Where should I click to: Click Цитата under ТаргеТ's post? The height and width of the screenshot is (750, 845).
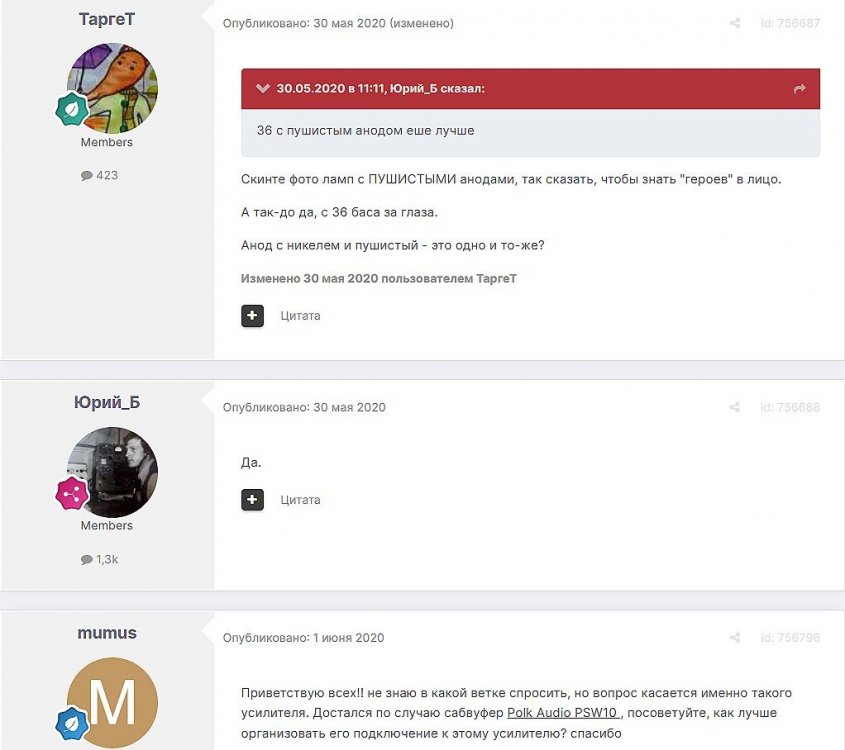click(x=300, y=316)
